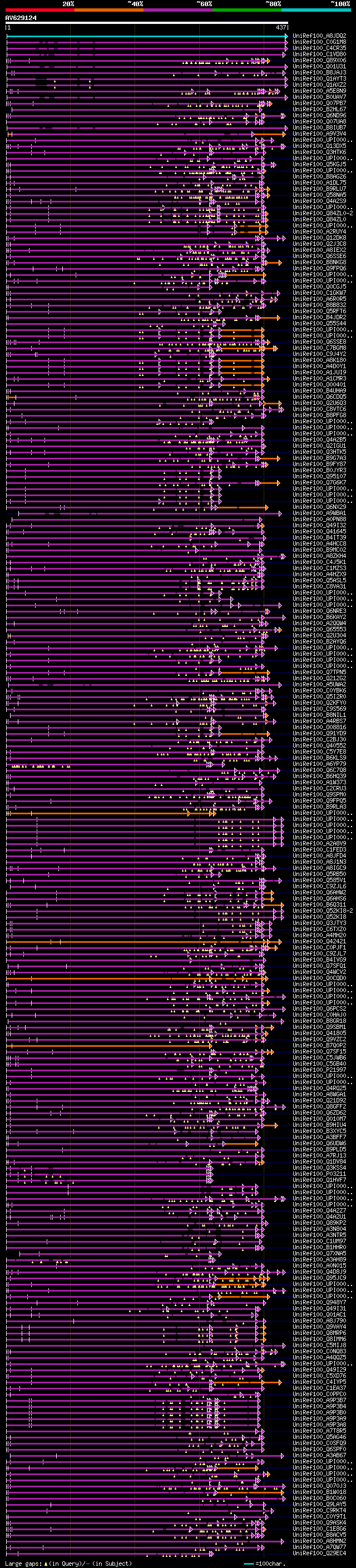
Task: Open hit UniRef100_Q84ZL0-2
Action: coord(323,213)
